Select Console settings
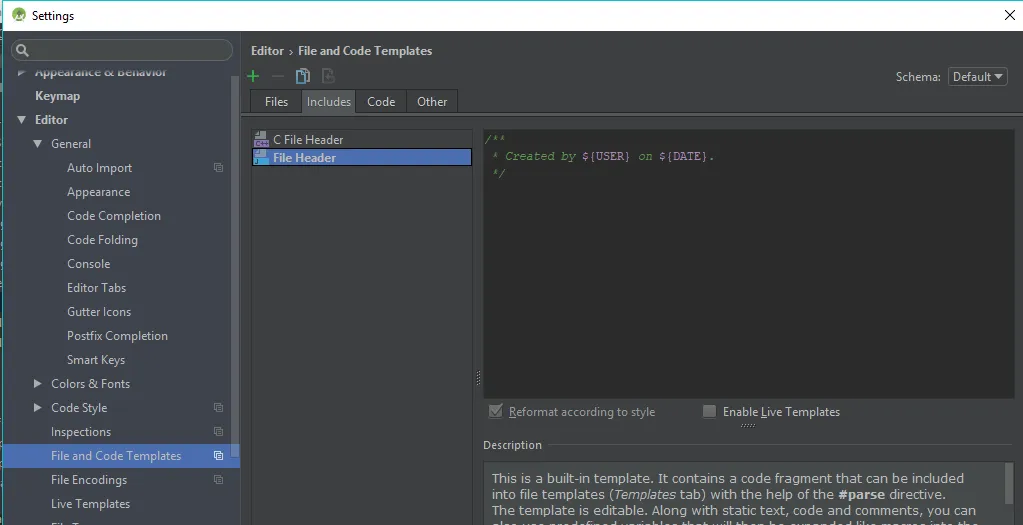 click(x=89, y=264)
